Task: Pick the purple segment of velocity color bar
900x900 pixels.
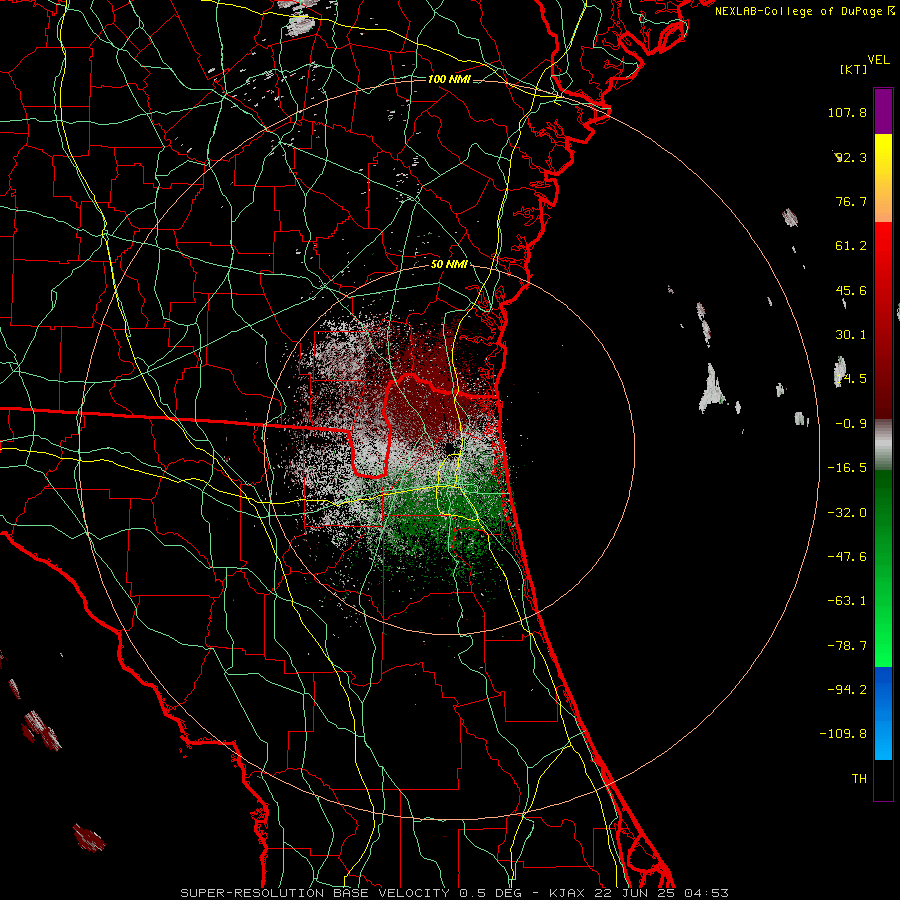Action: click(883, 111)
